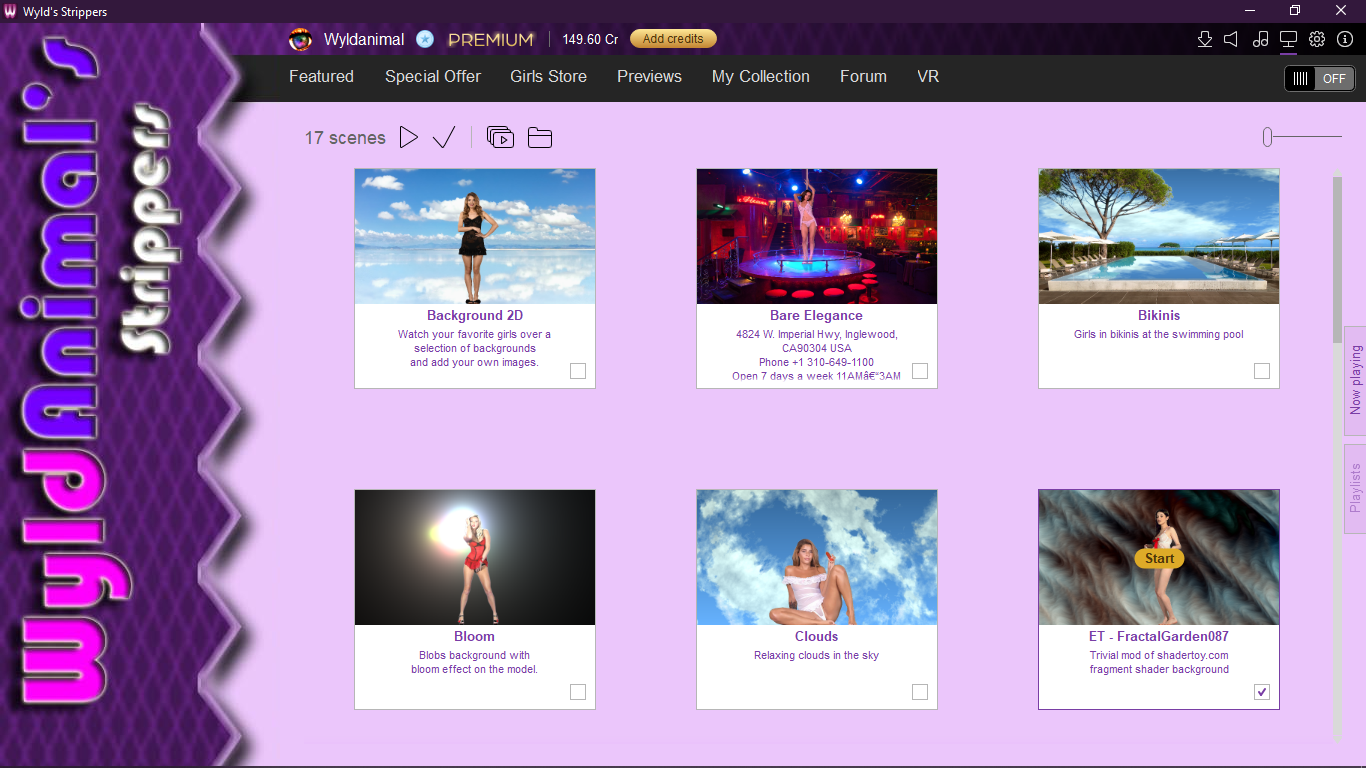The height and width of the screenshot is (768, 1366).
Task: Open the scenes folder icon
Action: coord(540,138)
